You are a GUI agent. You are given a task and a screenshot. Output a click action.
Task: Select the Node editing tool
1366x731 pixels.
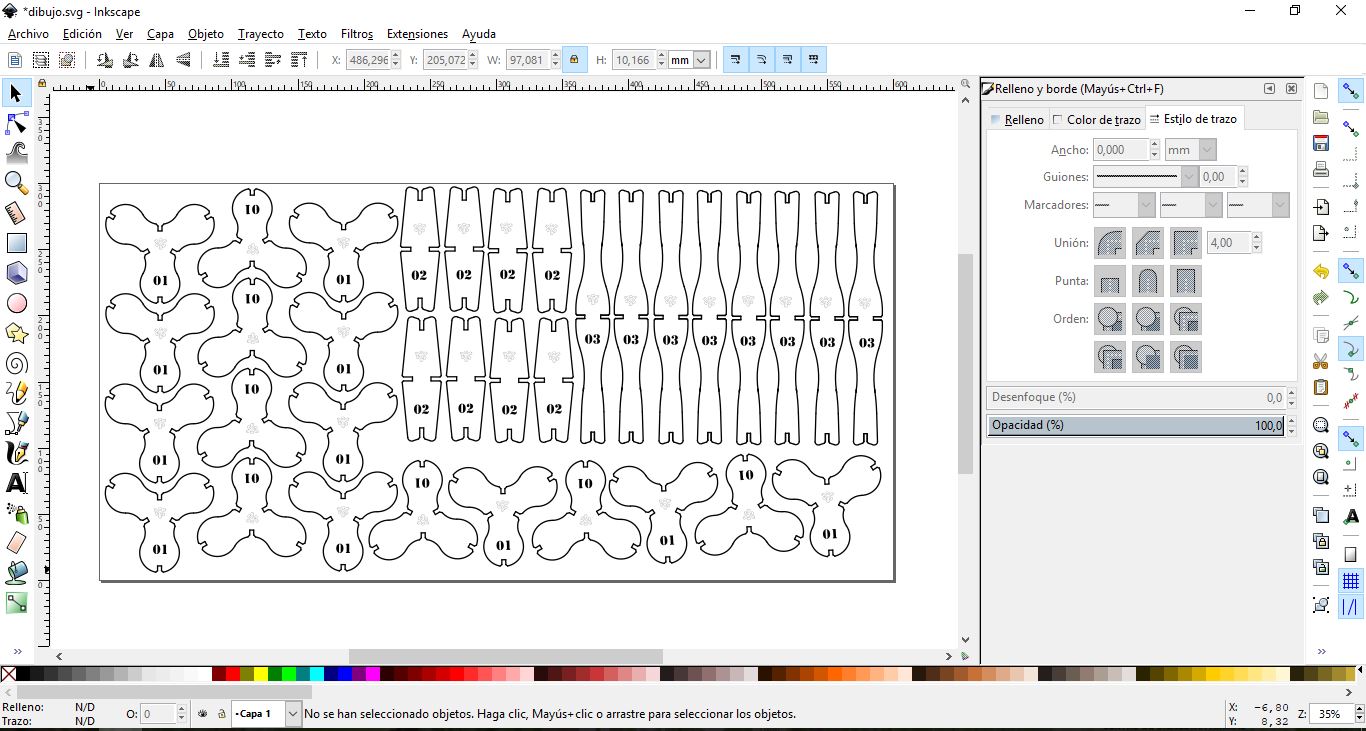pos(16,123)
